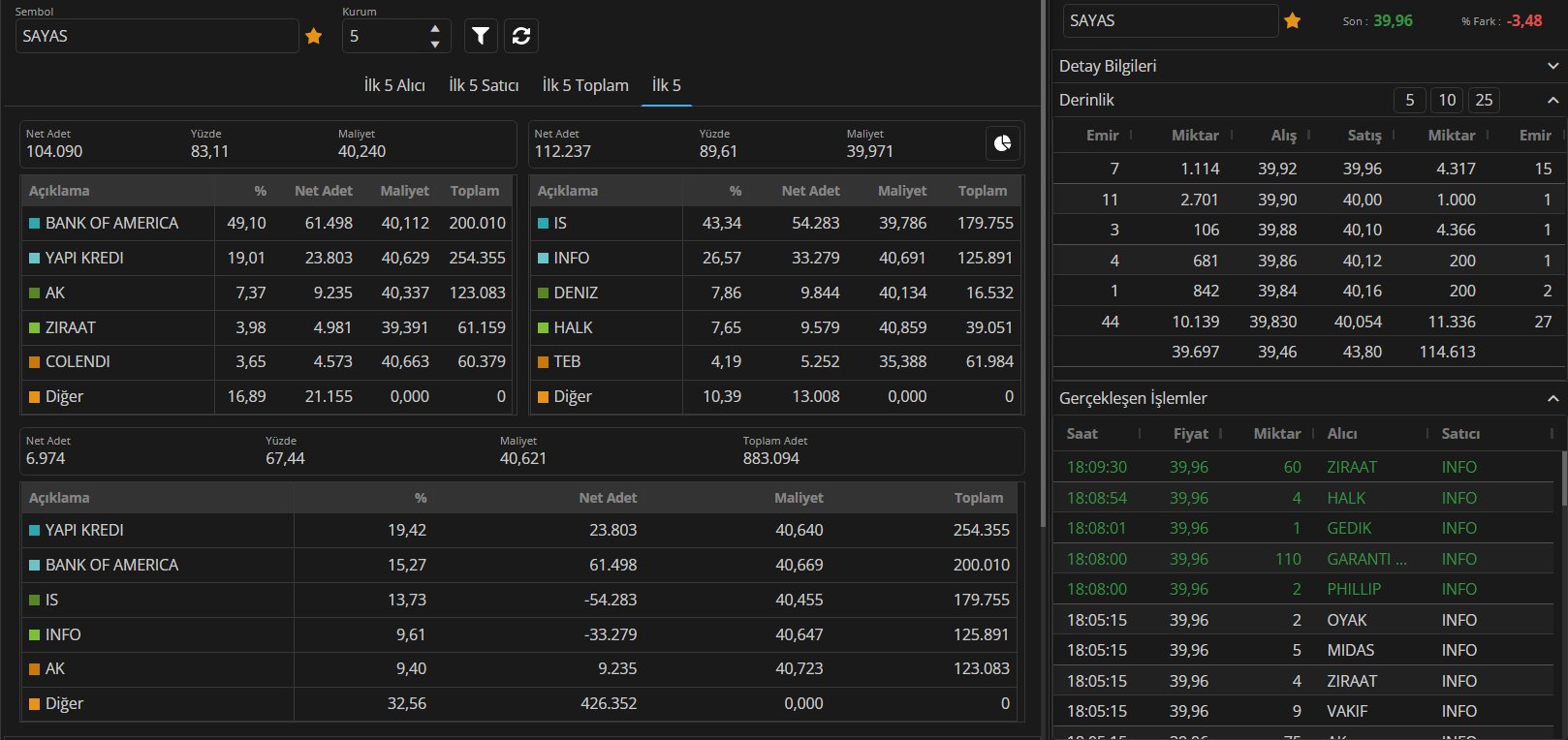Open the pie chart view
The height and width of the screenshot is (740, 1568).
1002,143
